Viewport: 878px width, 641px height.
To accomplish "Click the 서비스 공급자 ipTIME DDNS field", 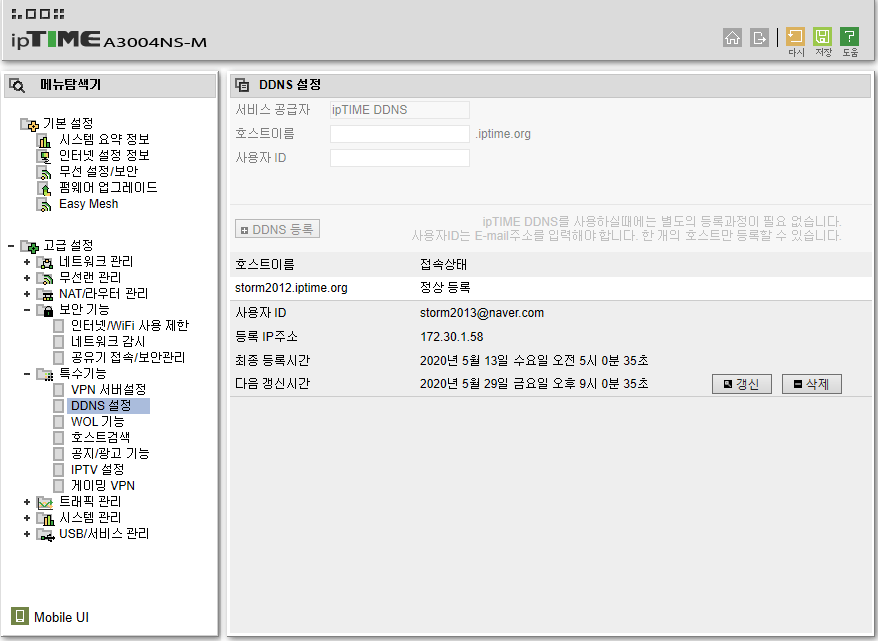I will (x=400, y=110).
